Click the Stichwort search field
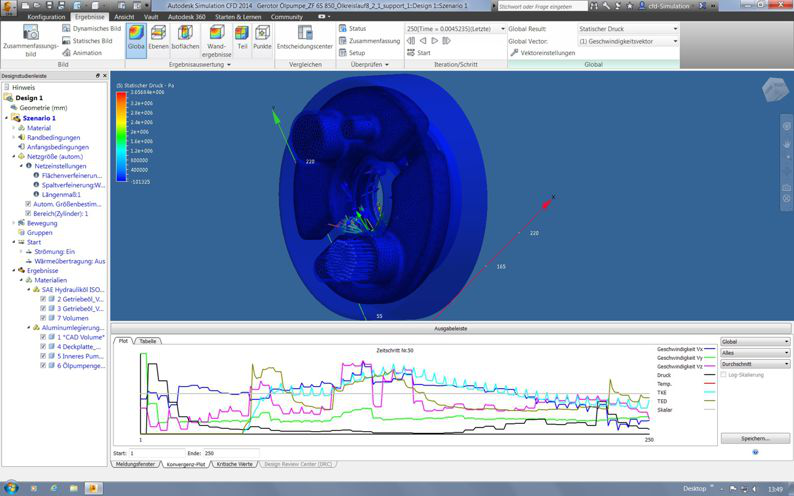The width and height of the screenshot is (794, 496). click(x=542, y=7)
